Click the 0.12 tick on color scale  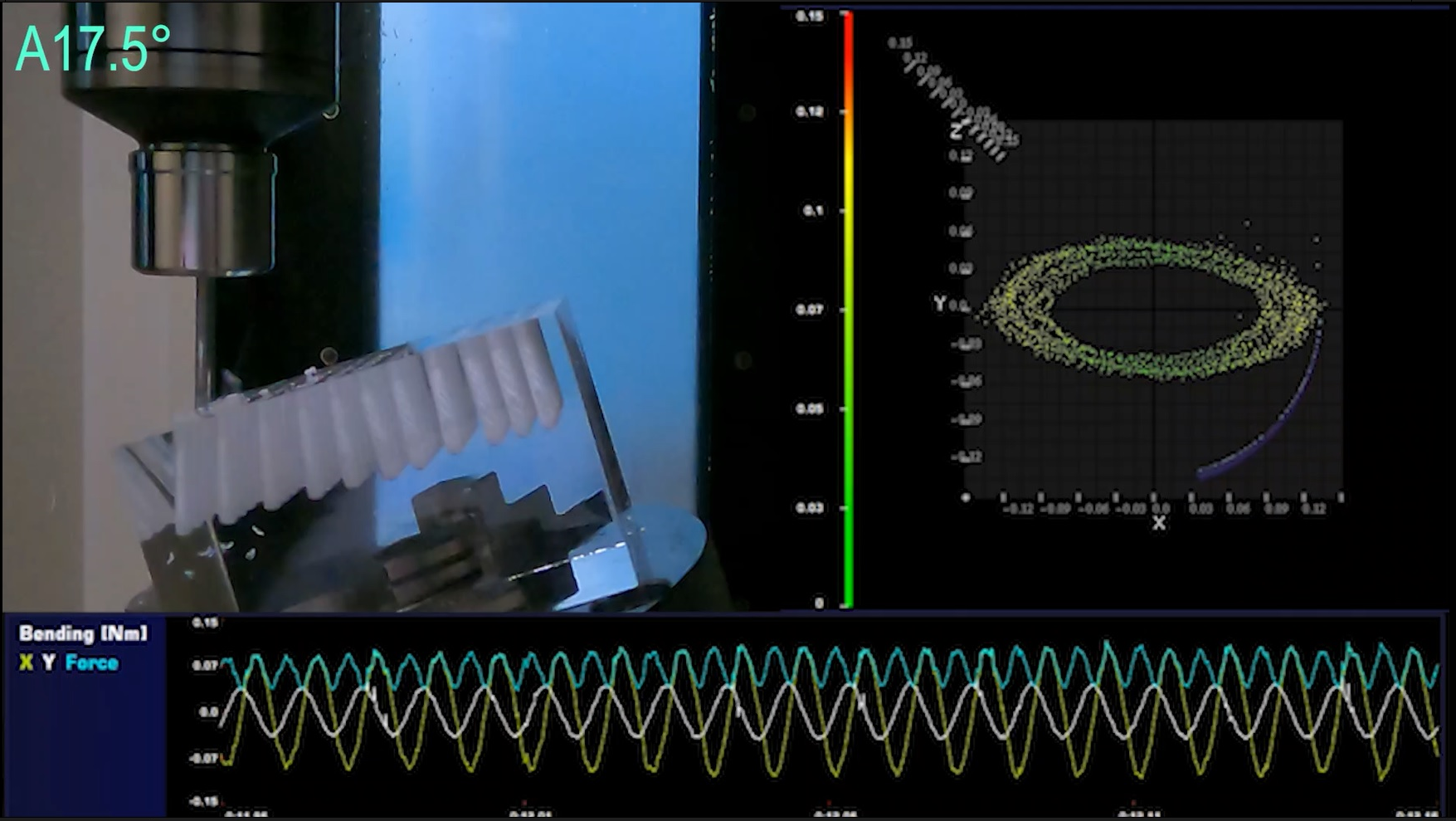(810, 111)
